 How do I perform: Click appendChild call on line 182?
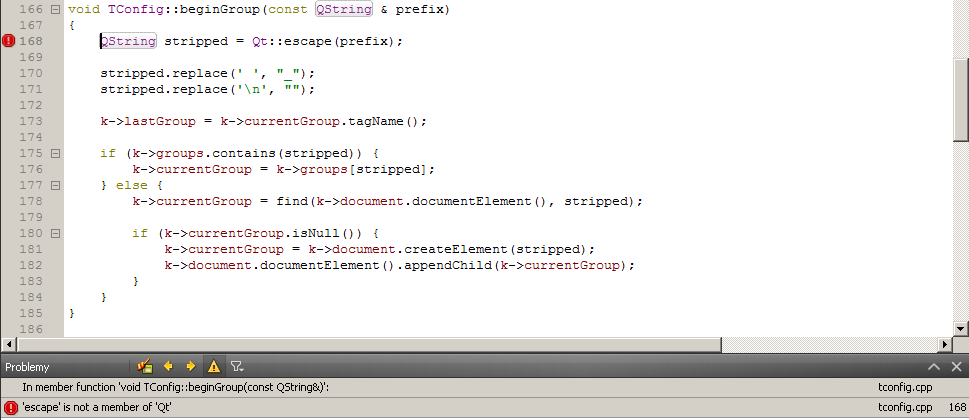click(449, 266)
